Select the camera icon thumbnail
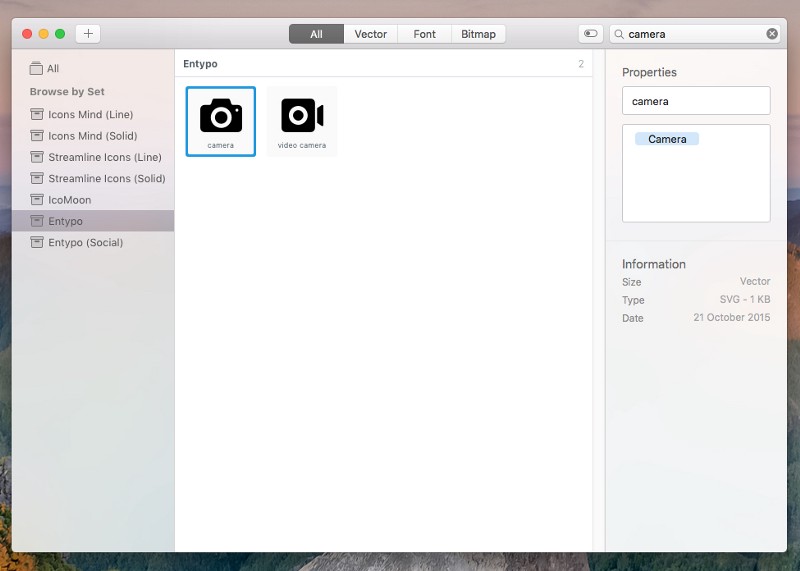 click(x=221, y=121)
